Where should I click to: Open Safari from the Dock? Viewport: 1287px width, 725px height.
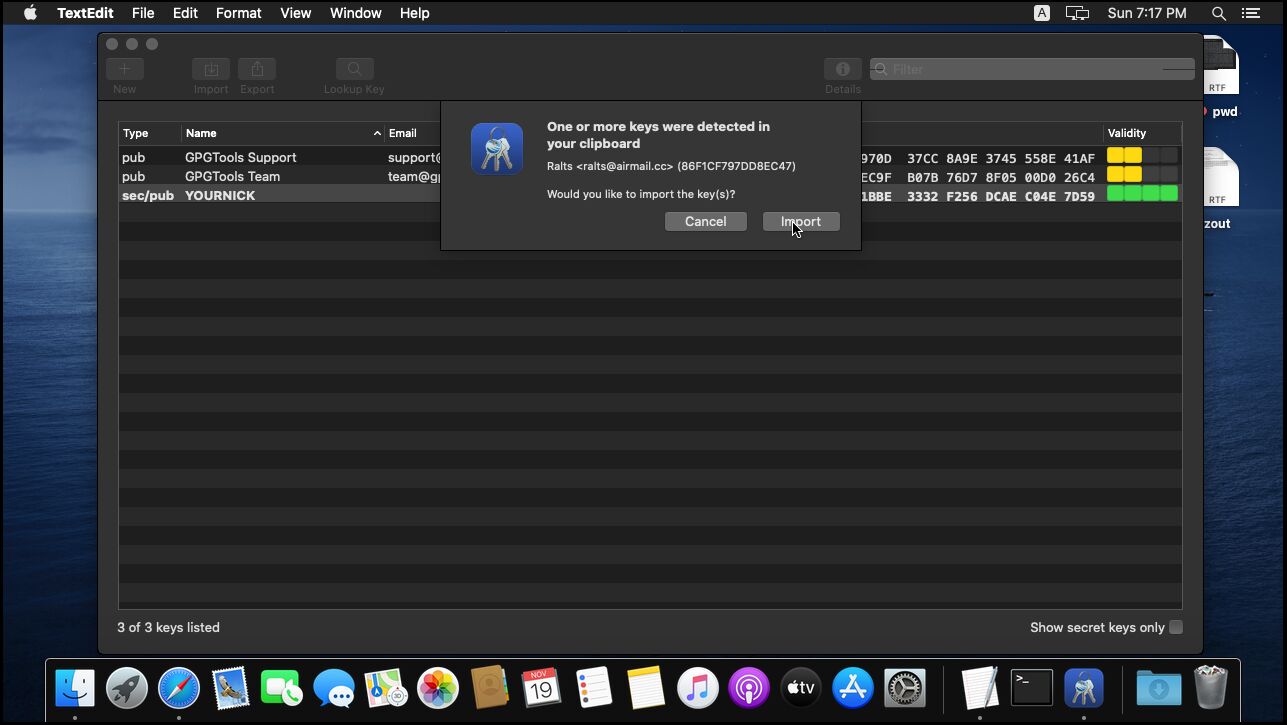[179, 688]
